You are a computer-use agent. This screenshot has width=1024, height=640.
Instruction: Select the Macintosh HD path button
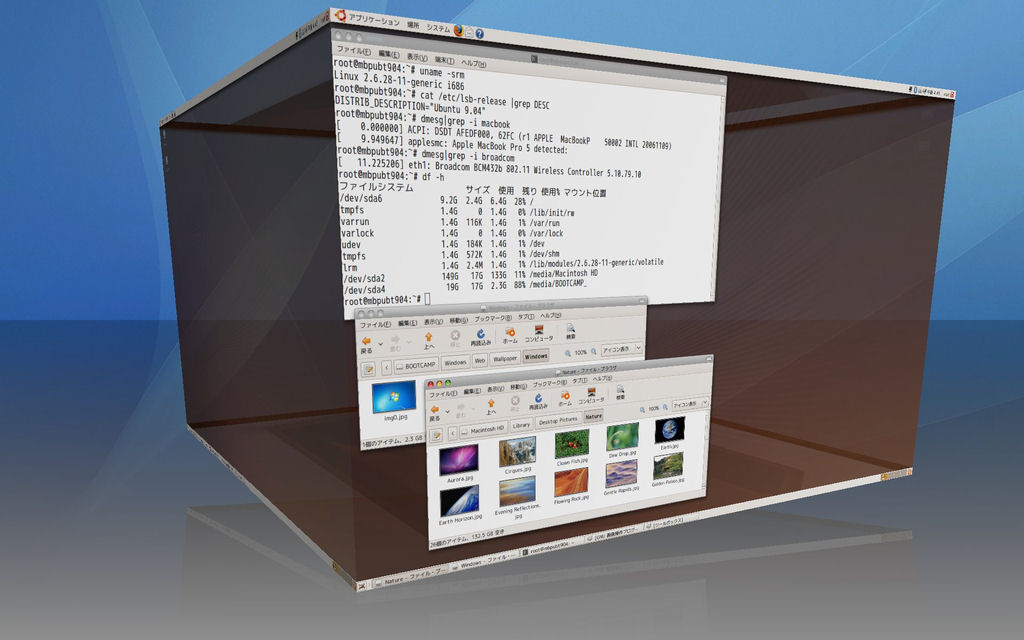pyautogui.click(x=484, y=430)
